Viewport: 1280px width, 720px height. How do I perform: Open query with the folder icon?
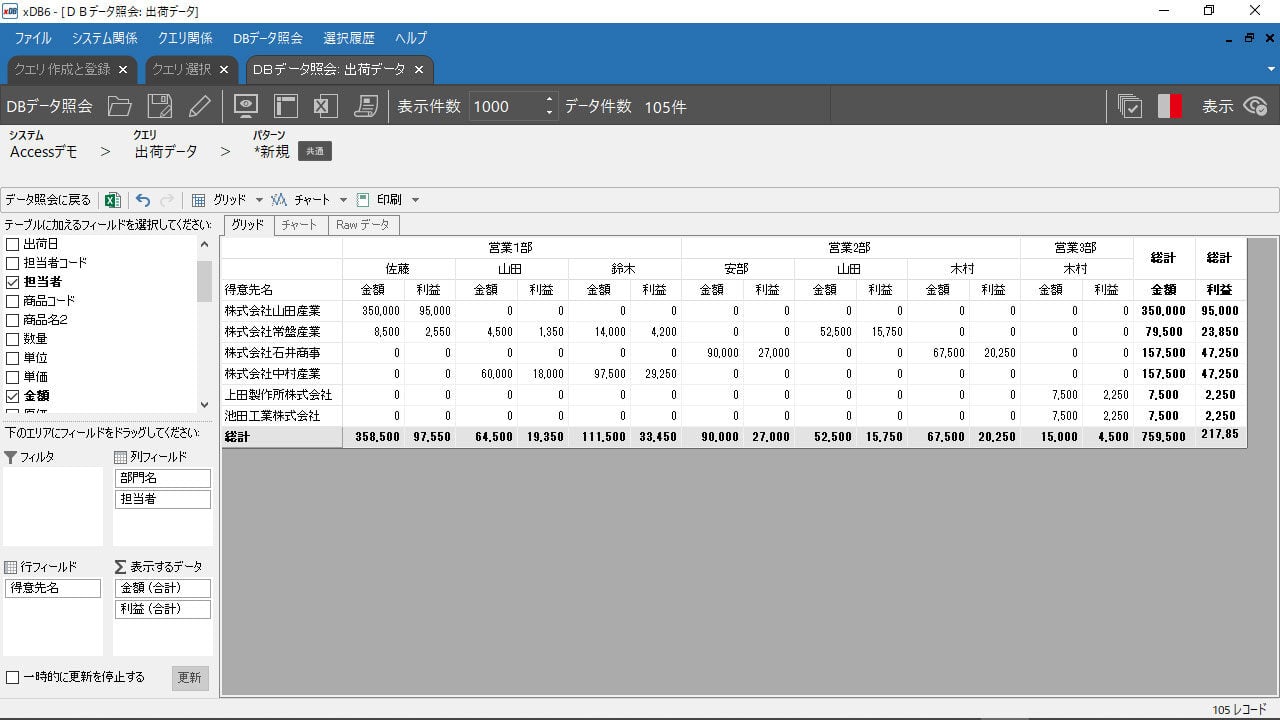120,106
